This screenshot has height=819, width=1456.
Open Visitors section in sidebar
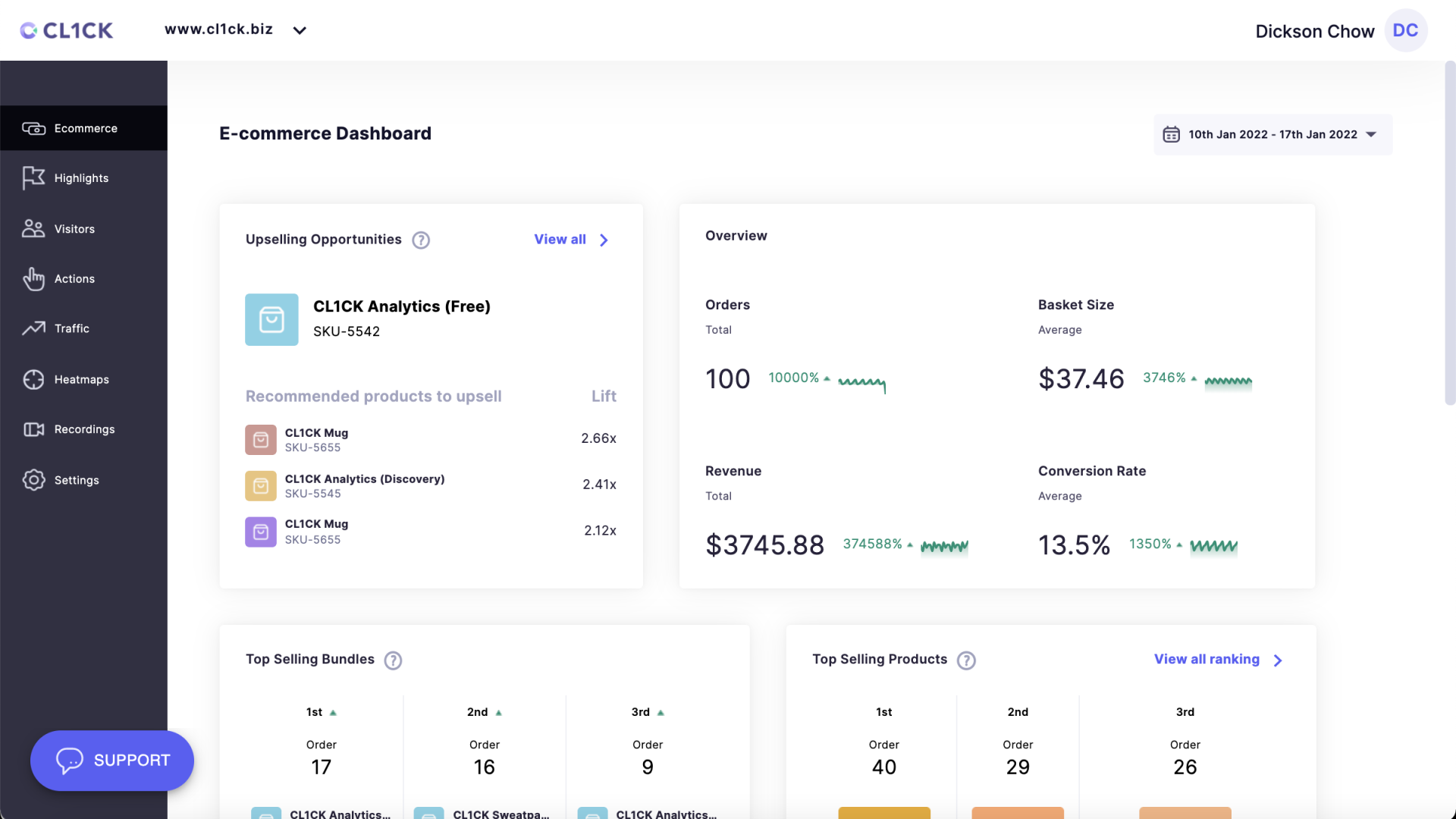74,229
